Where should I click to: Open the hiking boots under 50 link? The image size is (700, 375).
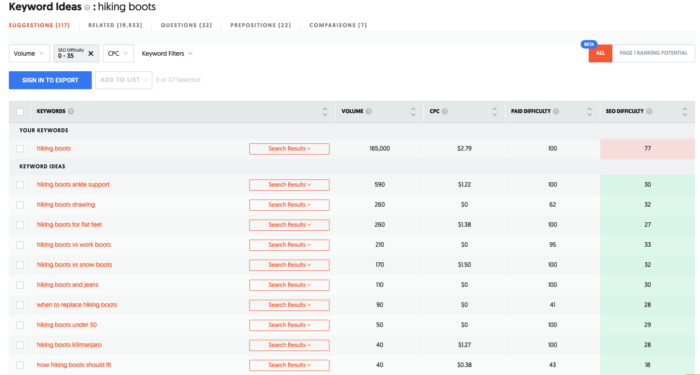(67, 325)
